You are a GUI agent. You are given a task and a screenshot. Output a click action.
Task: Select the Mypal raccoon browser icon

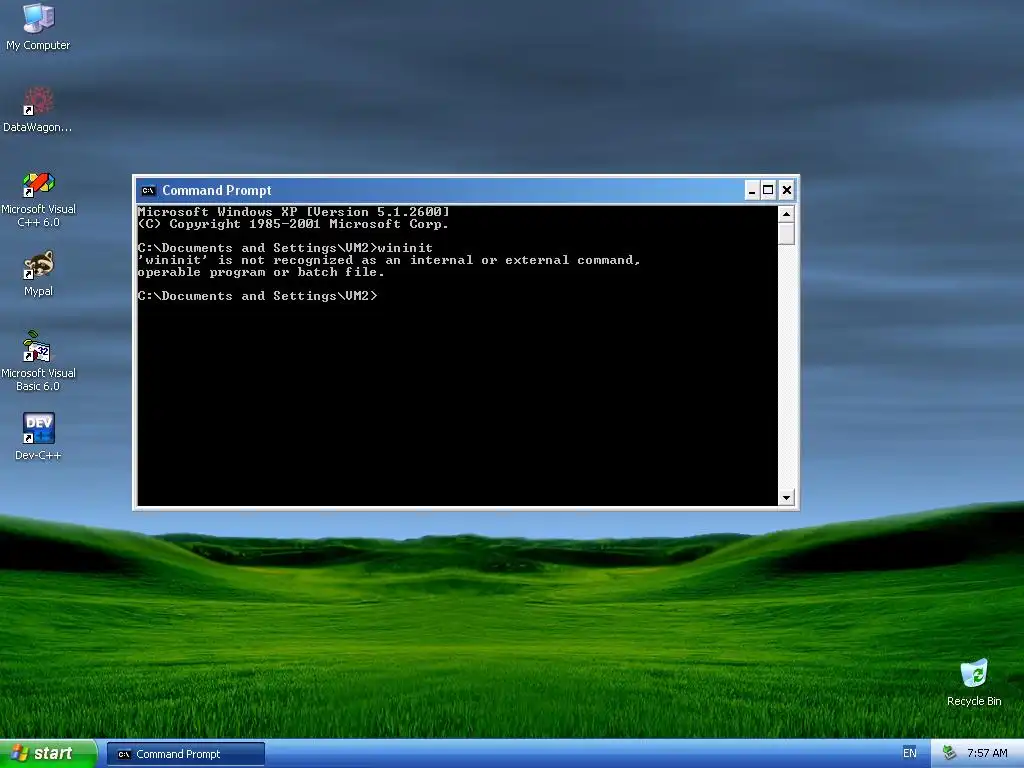38,274
